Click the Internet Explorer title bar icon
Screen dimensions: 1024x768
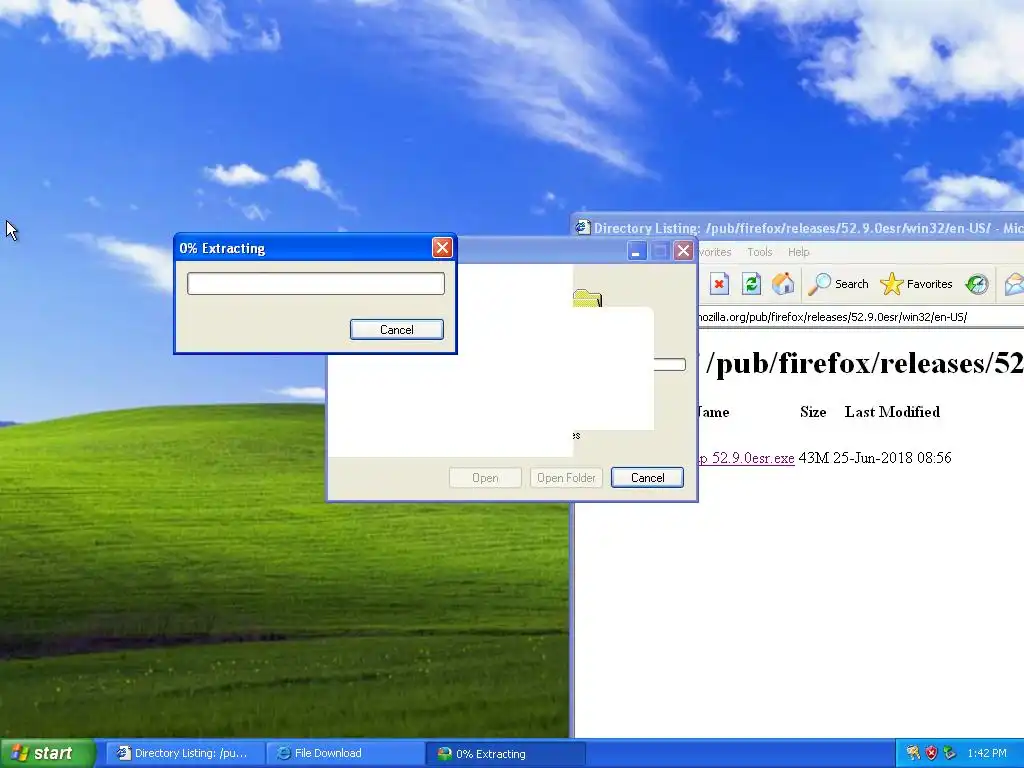(582, 227)
